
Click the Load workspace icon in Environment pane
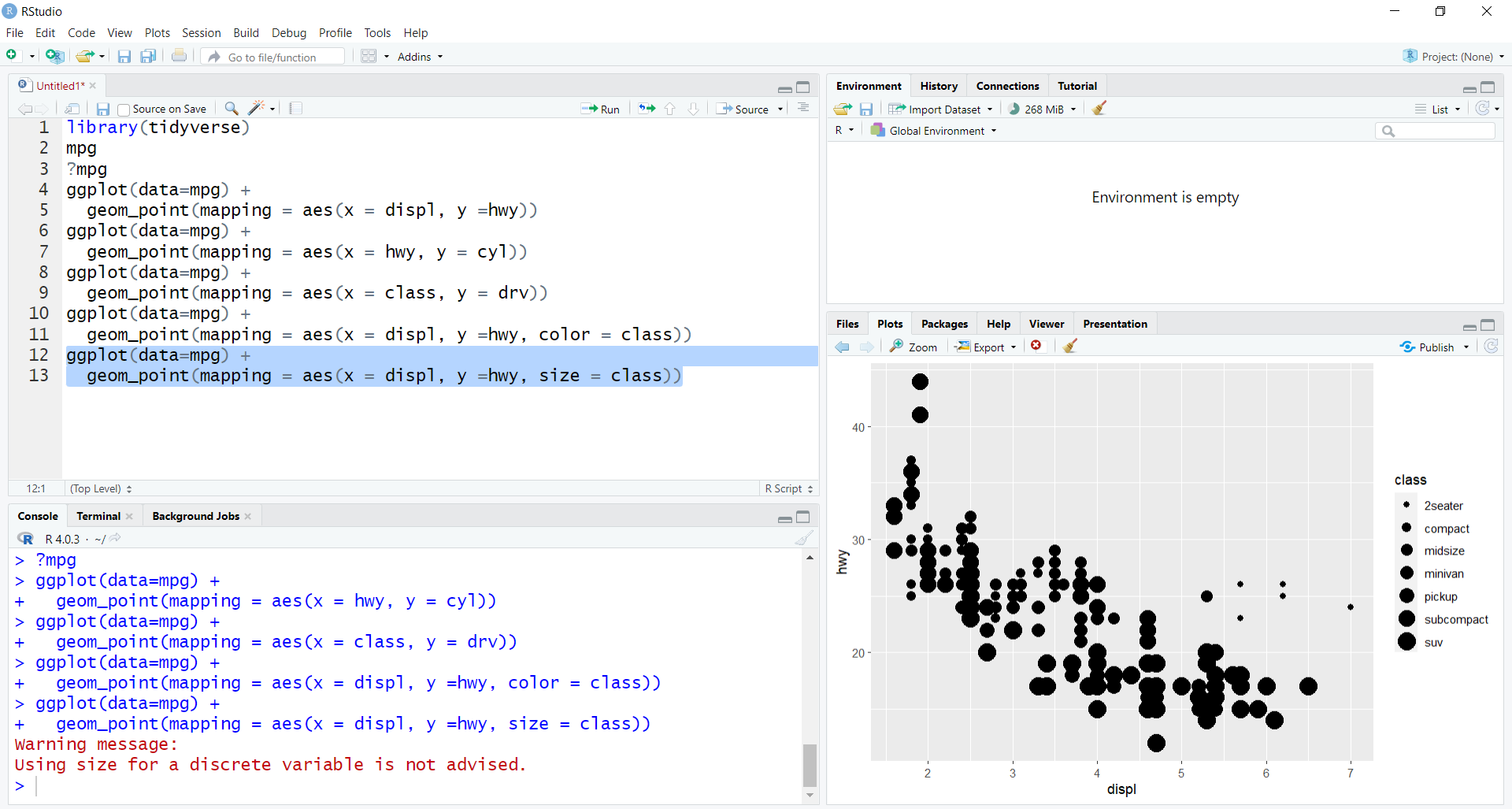coord(843,109)
